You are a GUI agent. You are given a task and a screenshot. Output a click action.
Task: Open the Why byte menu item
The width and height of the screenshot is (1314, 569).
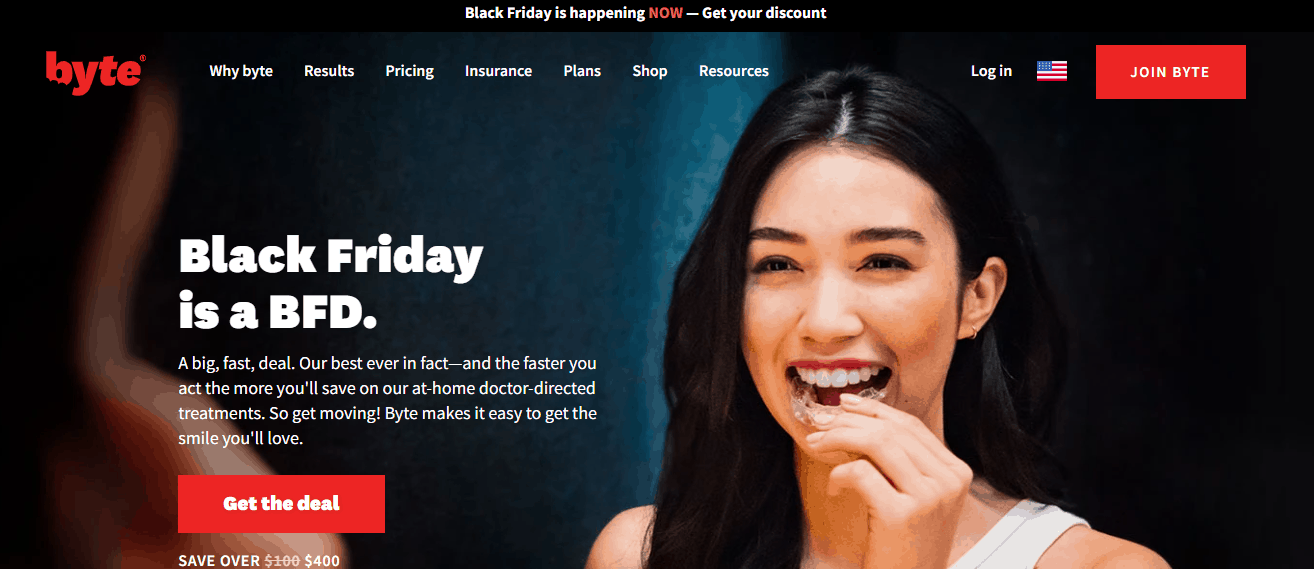[241, 71]
